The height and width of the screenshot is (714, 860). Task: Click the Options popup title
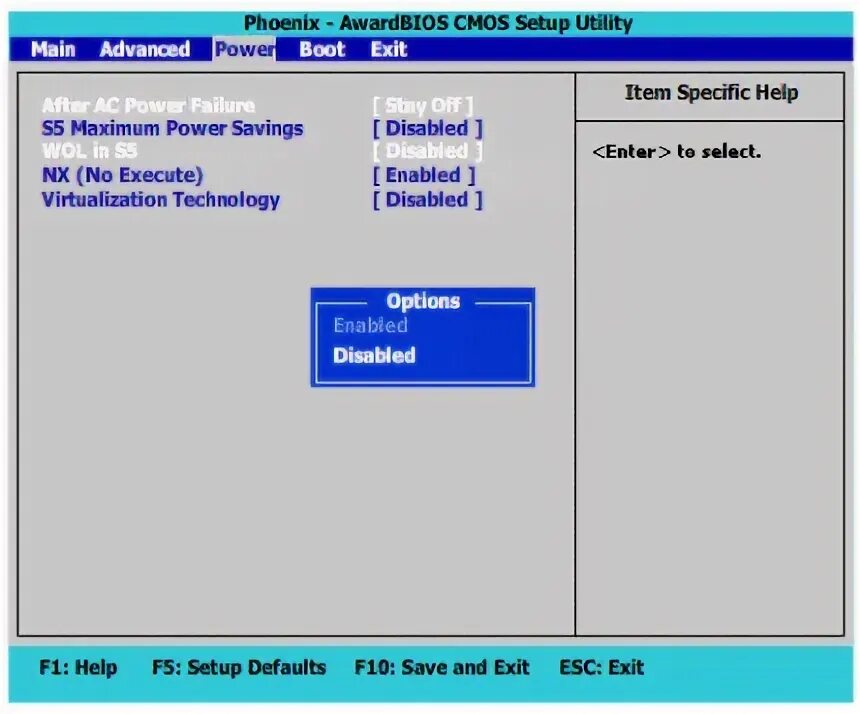[x=423, y=301]
